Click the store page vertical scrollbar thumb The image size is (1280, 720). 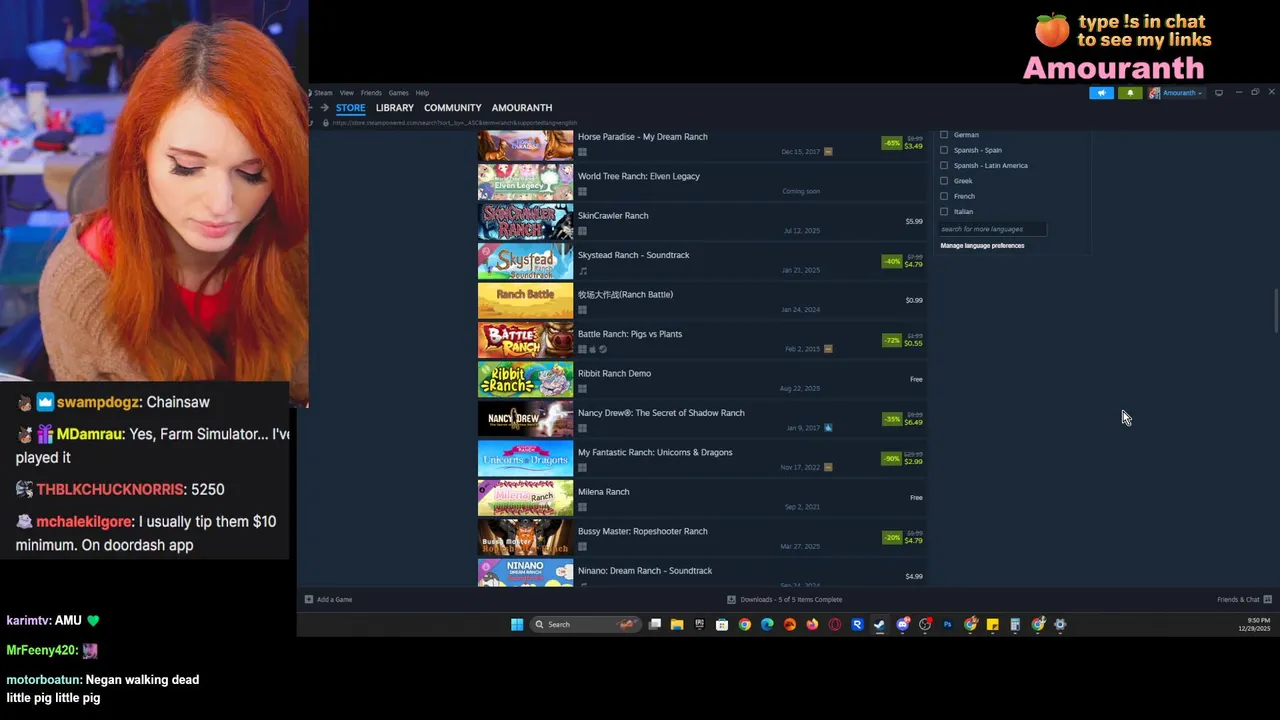pos(1275,311)
